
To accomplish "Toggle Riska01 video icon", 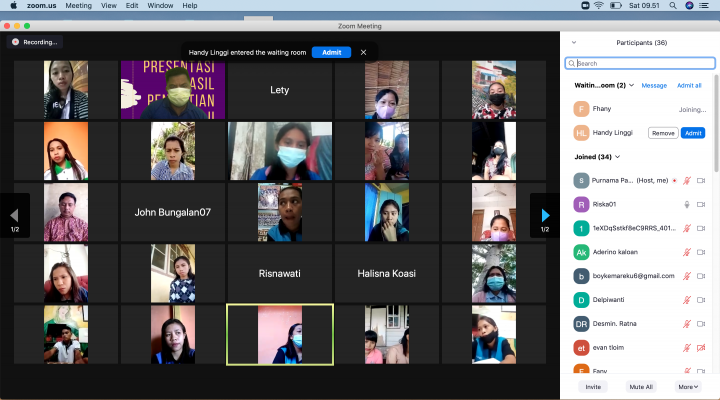I will tap(701, 204).
